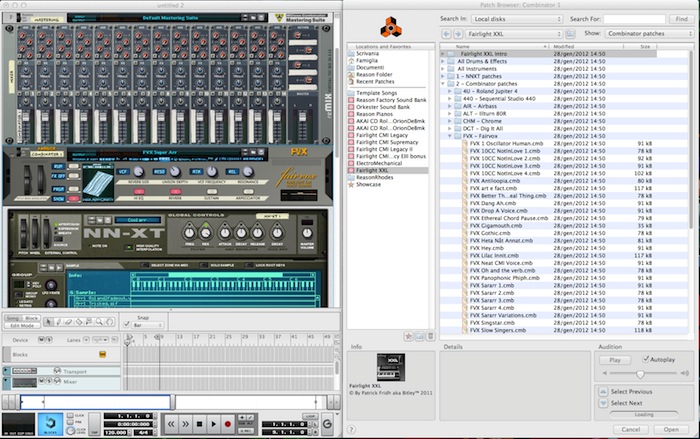This screenshot has height=439, width=700.
Task: Select the Magnify tool in sequencer toolbar
Action: (100, 321)
